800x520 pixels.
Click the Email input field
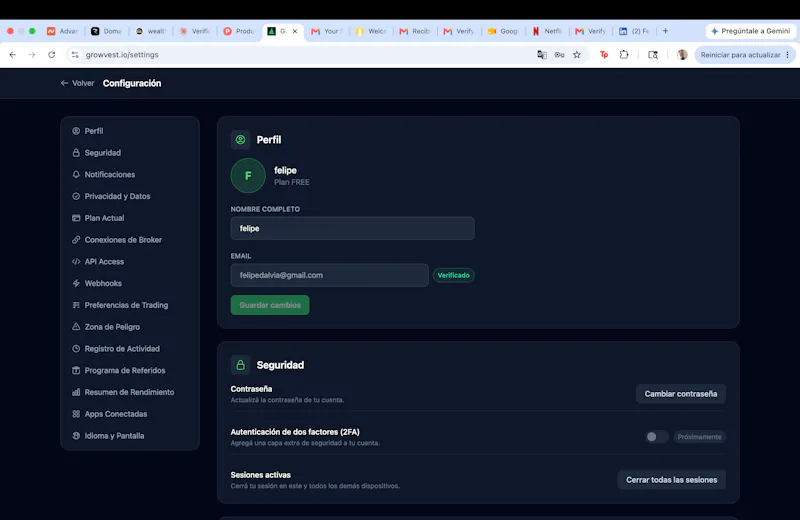tap(330, 275)
